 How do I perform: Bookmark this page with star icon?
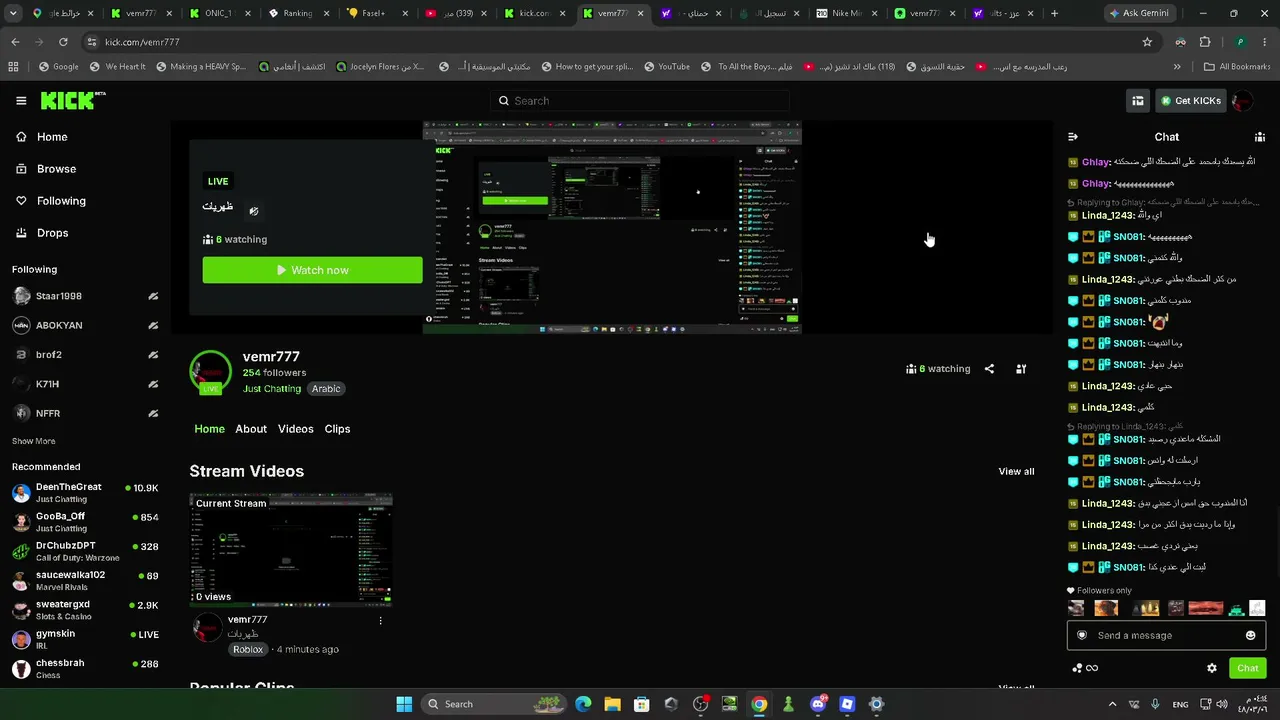pos(1147,42)
